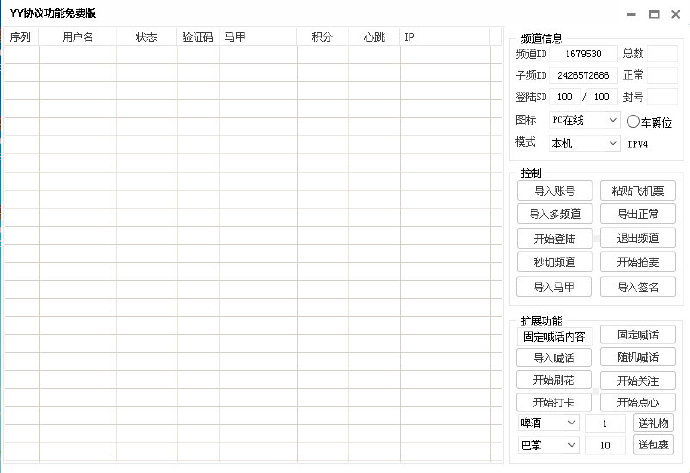Click the 验证码 column header
The image size is (690, 473).
click(x=198, y=37)
